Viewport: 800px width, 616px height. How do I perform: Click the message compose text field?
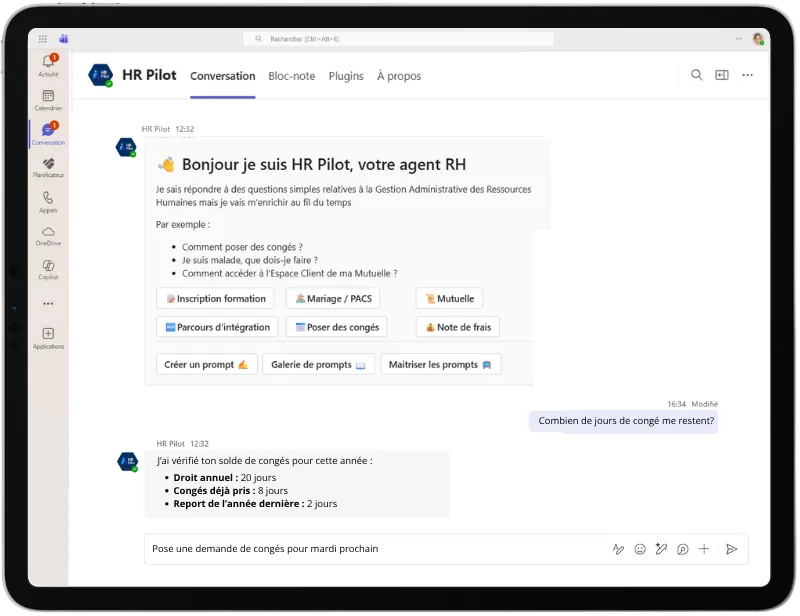370,549
